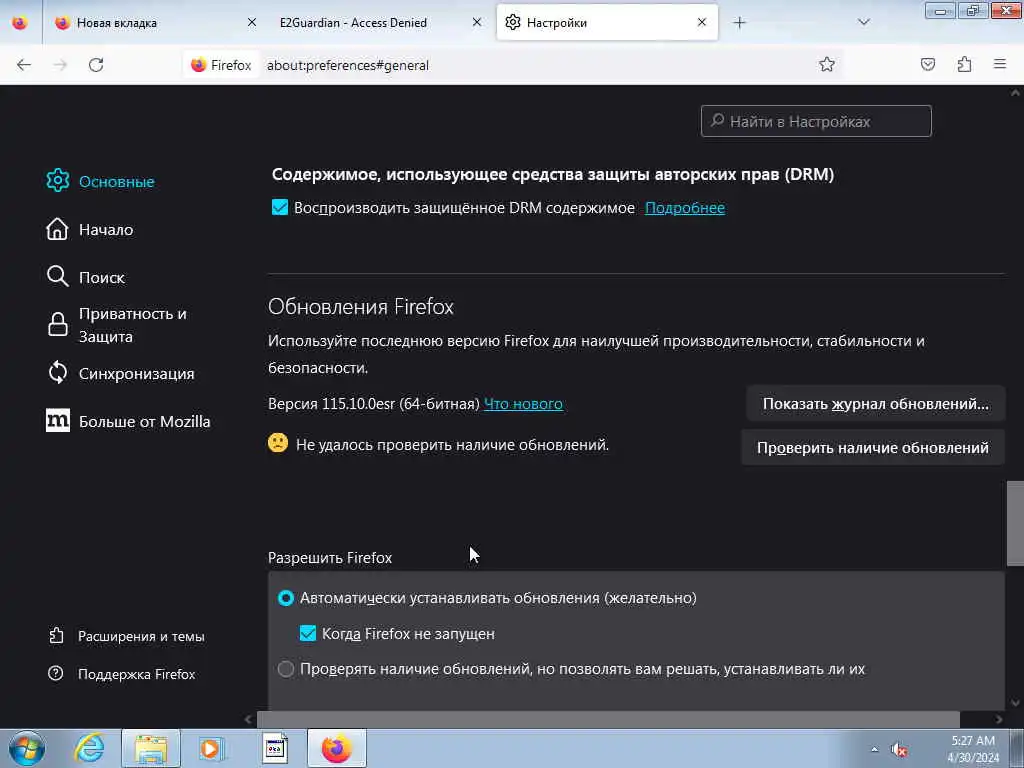Viewport: 1024px width, 768px height.
Task: Open Расширения и темы link
Action: click(x=127, y=635)
